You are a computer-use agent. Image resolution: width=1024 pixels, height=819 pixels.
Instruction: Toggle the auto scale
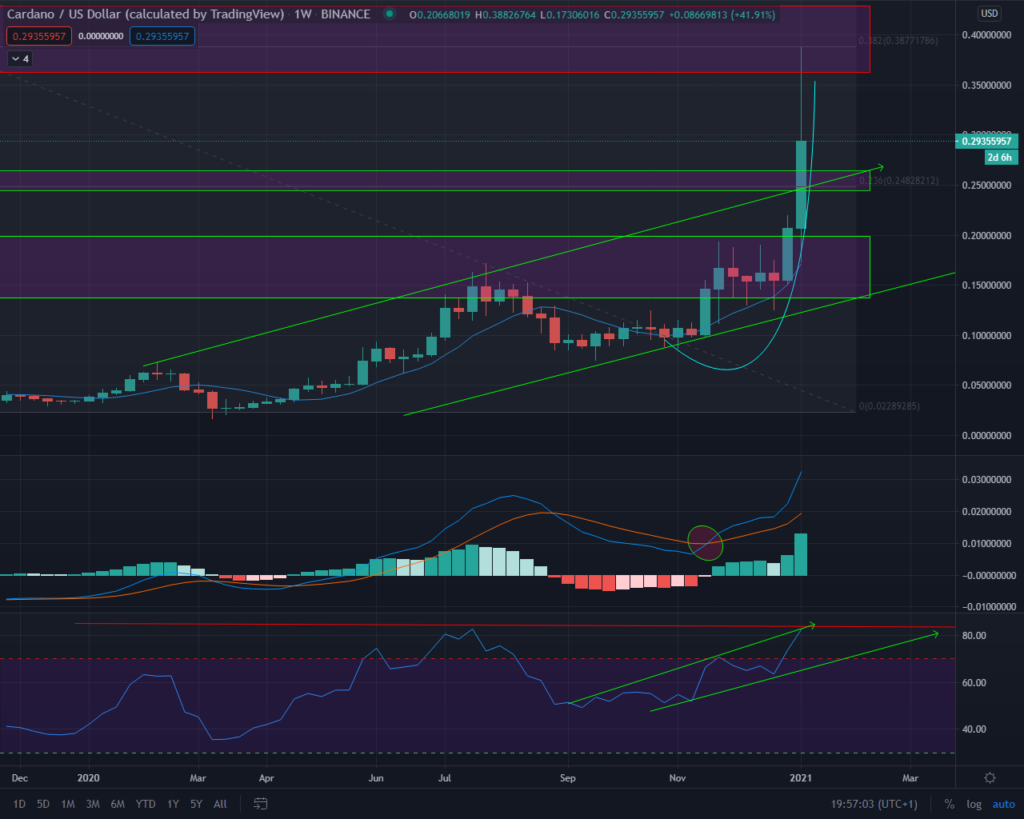pos(1004,804)
